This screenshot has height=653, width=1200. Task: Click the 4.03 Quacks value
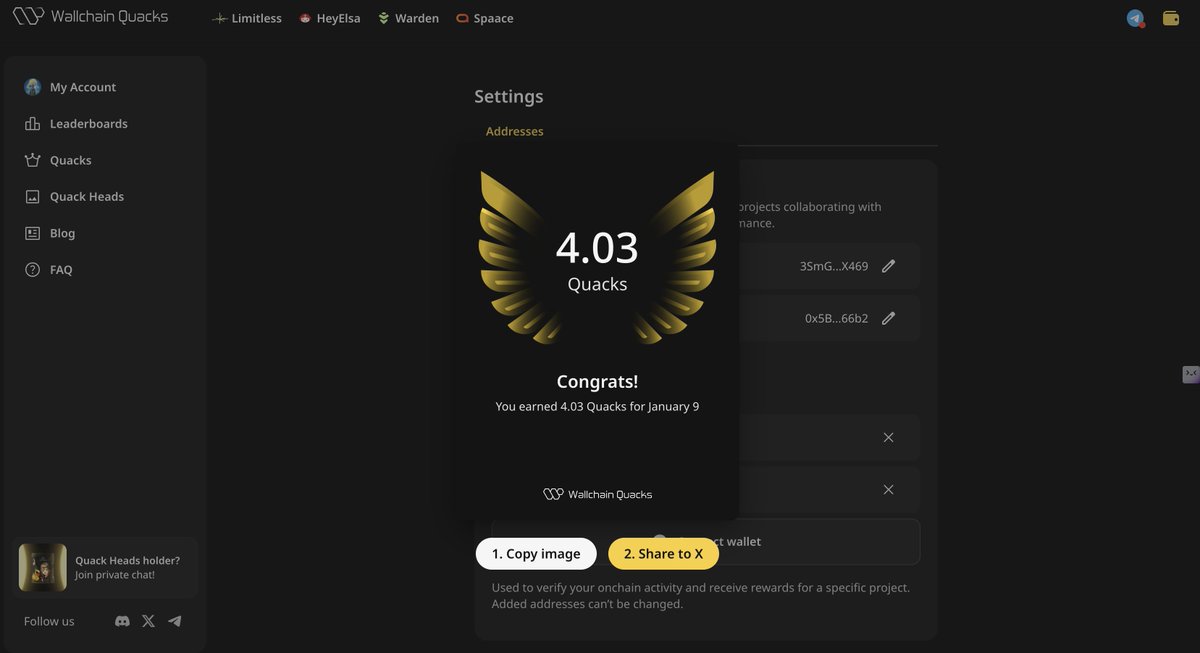tap(597, 248)
